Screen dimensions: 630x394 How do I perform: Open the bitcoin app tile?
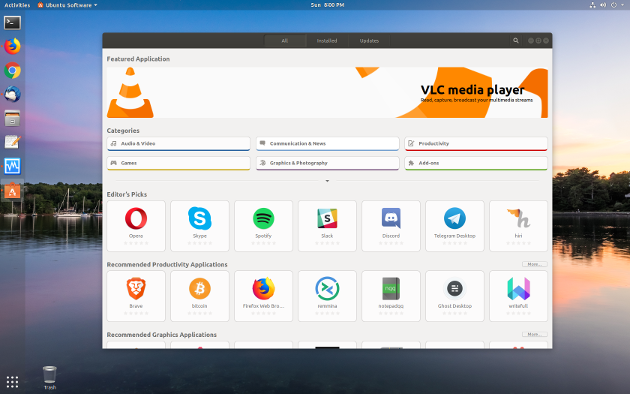[x=200, y=296]
